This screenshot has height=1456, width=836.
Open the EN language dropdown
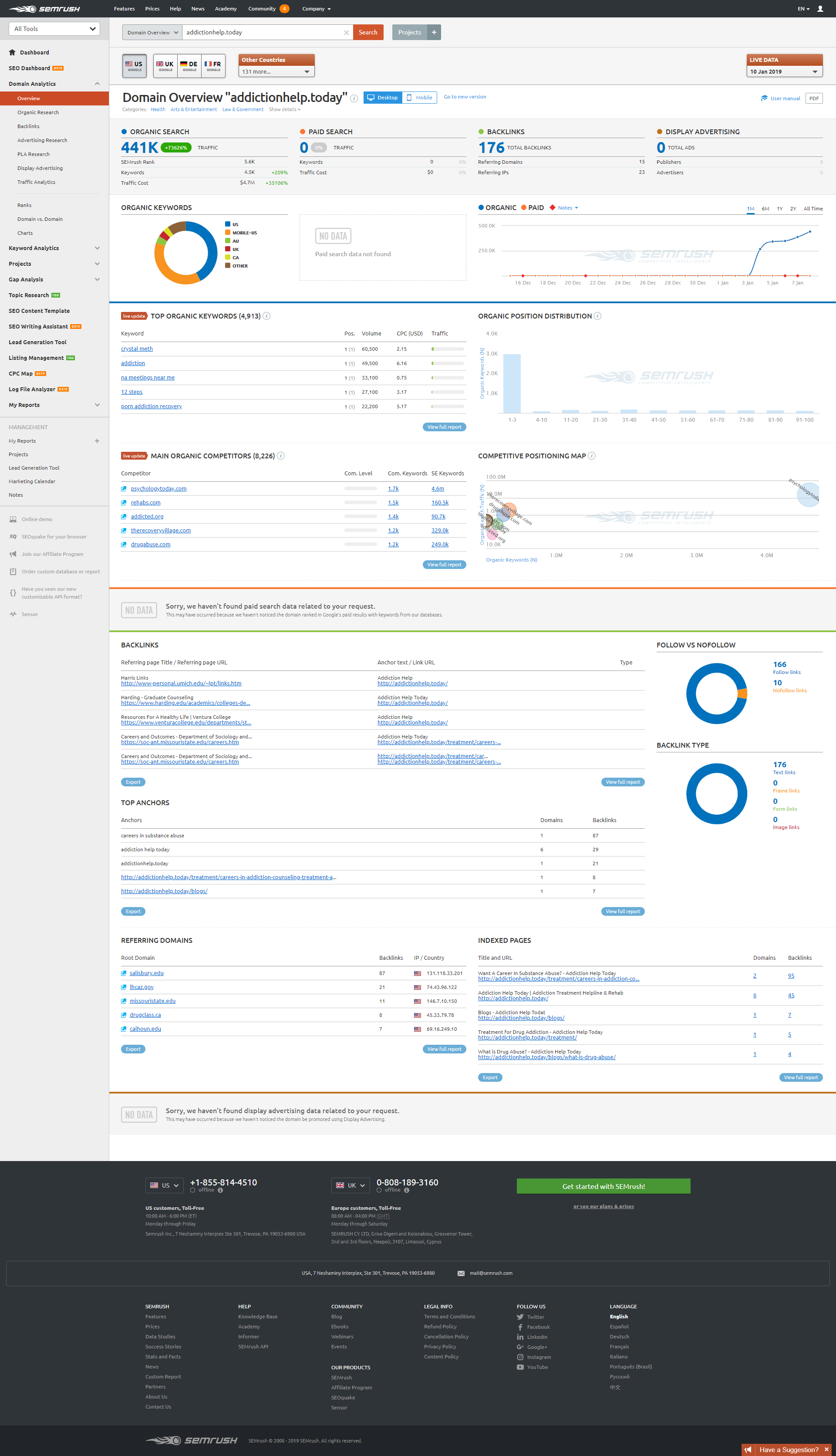click(803, 9)
